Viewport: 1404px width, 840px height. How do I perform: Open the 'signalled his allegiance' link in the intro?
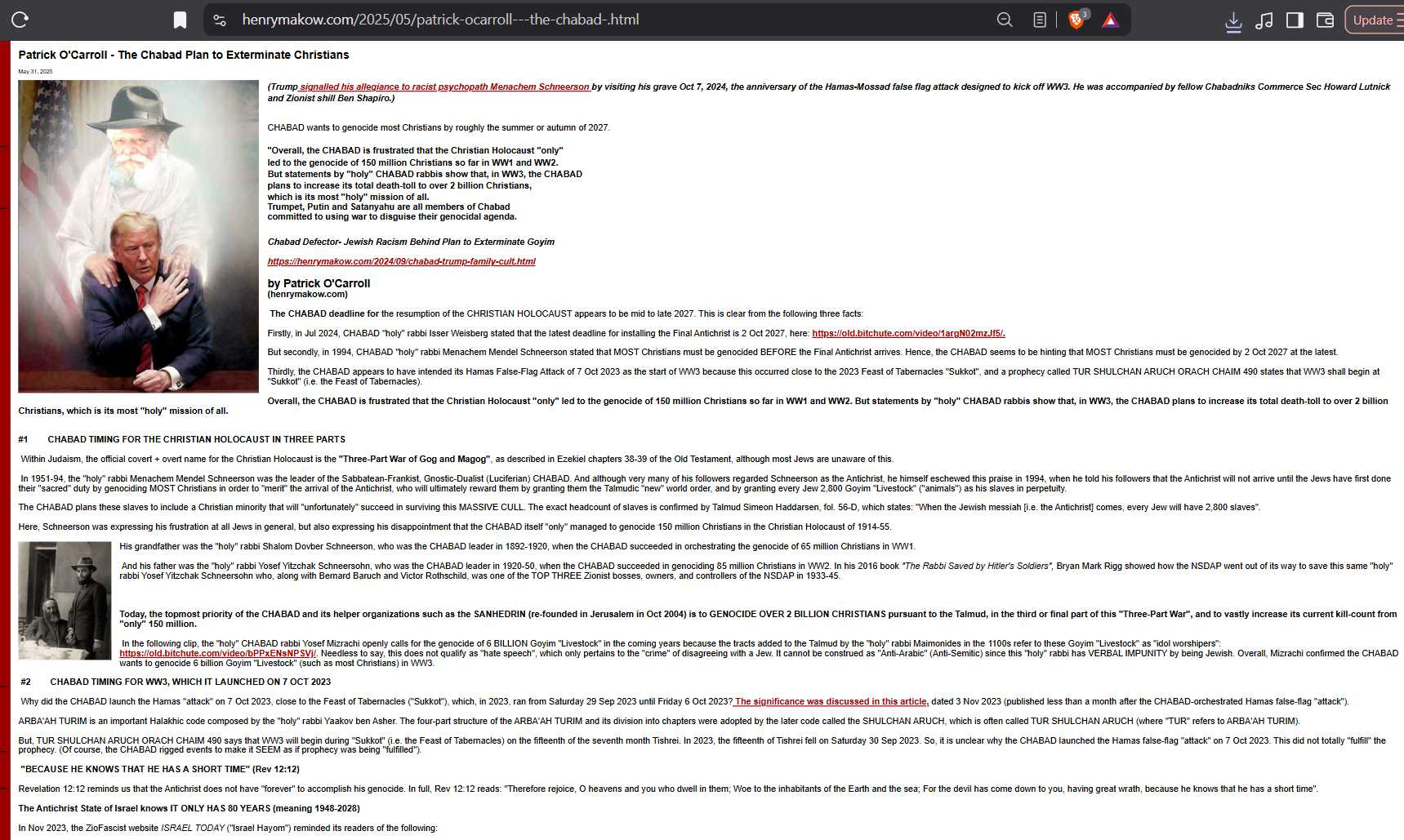coord(444,87)
